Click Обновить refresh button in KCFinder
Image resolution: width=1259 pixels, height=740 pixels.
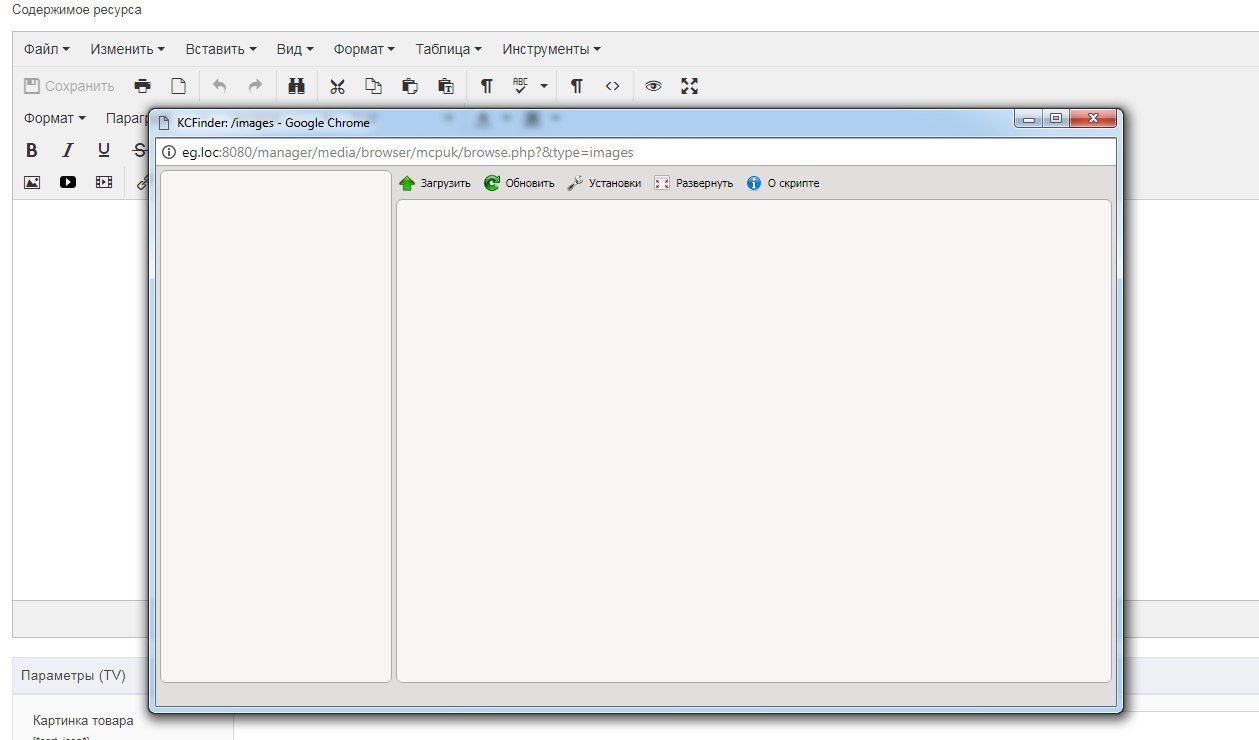click(519, 183)
